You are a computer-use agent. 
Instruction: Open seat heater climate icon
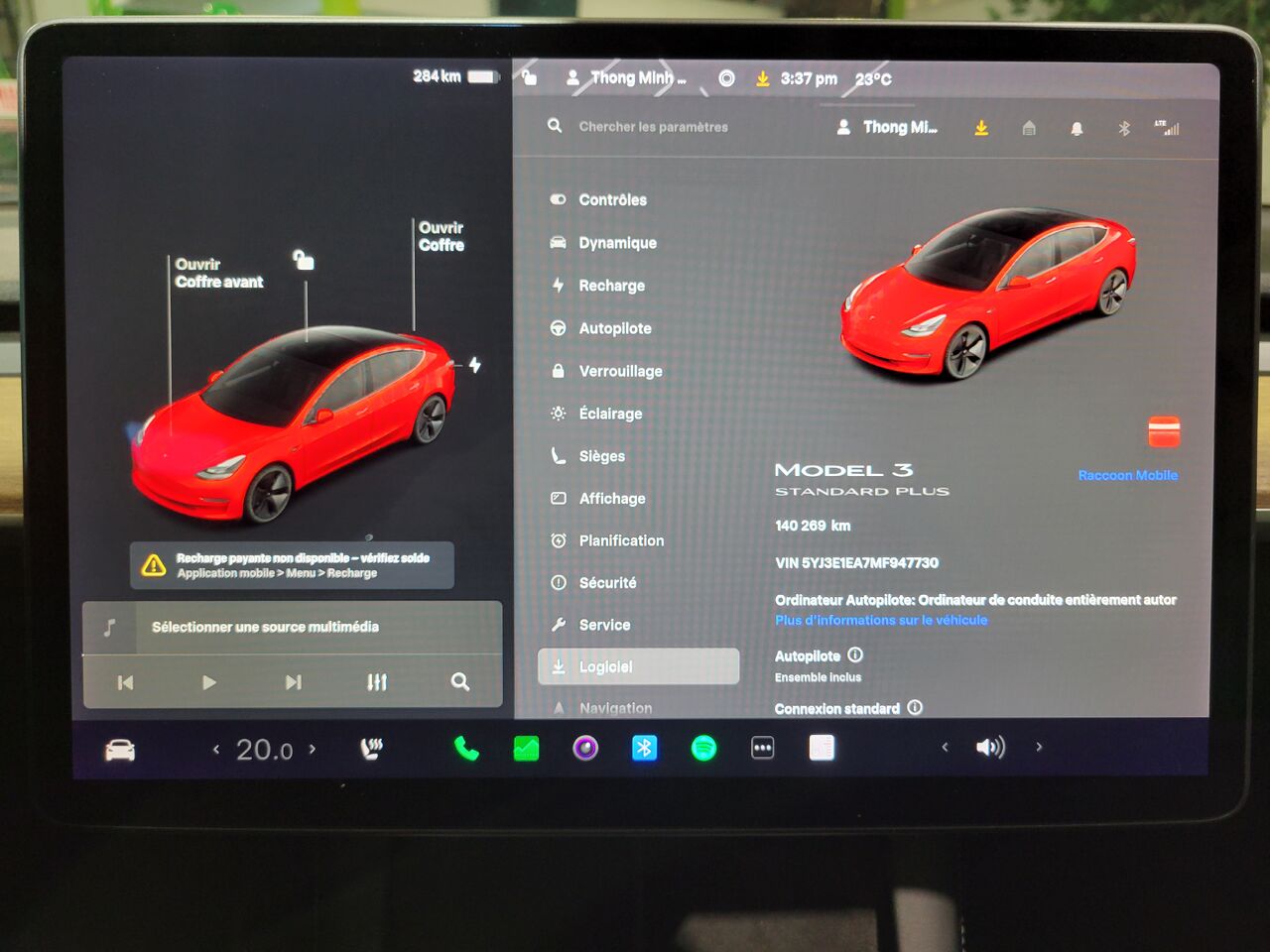coord(371,749)
